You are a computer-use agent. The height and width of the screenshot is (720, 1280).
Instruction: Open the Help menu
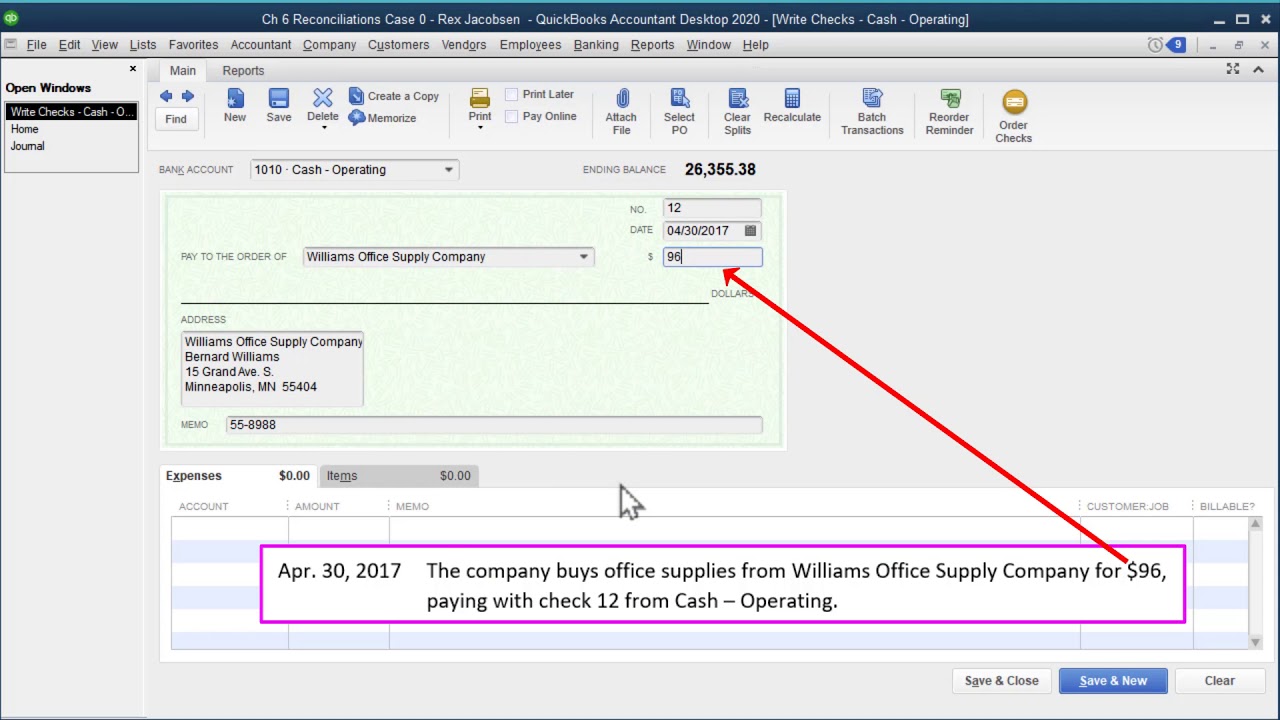point(756,45)
